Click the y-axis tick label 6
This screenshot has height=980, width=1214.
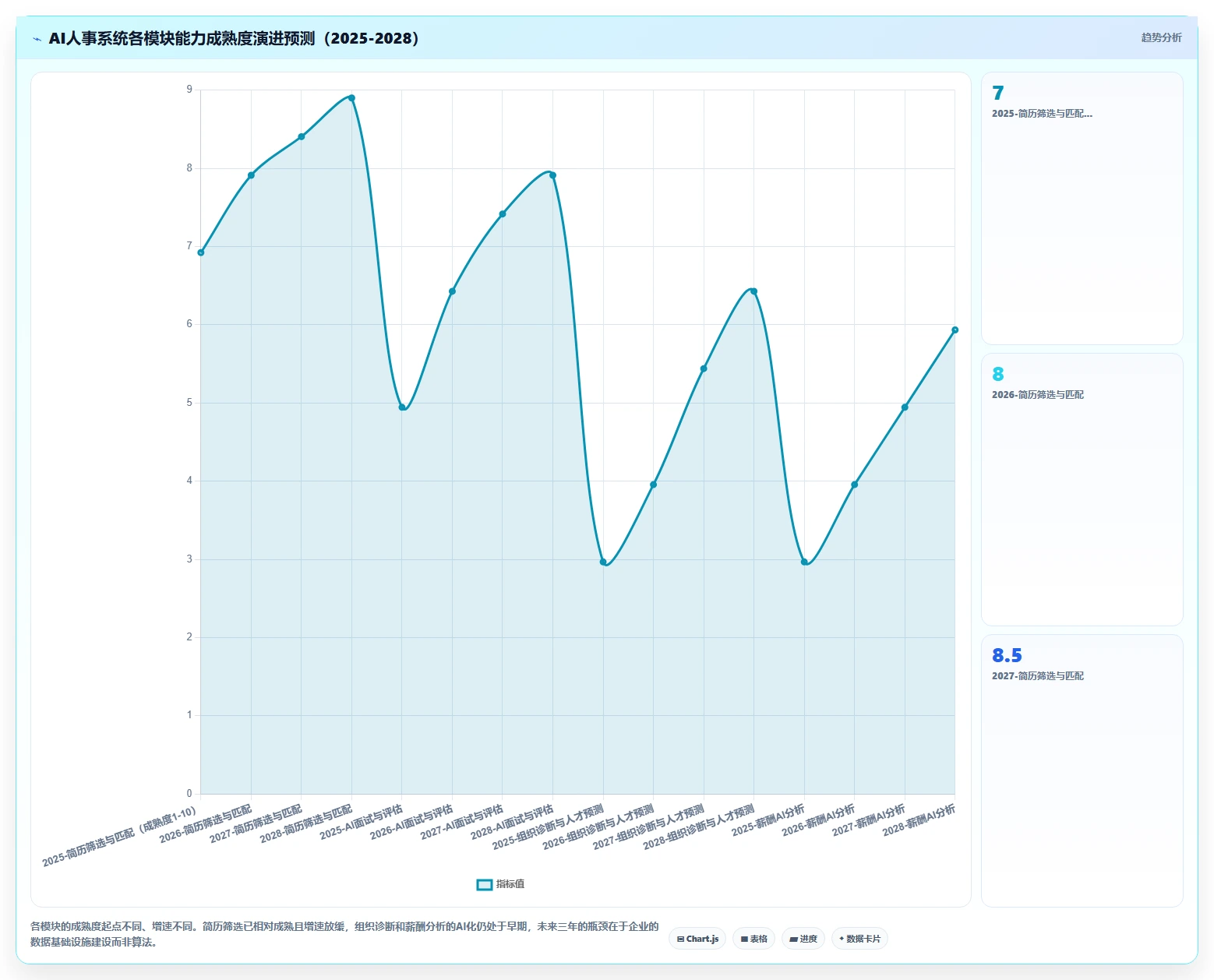(189, 324)
